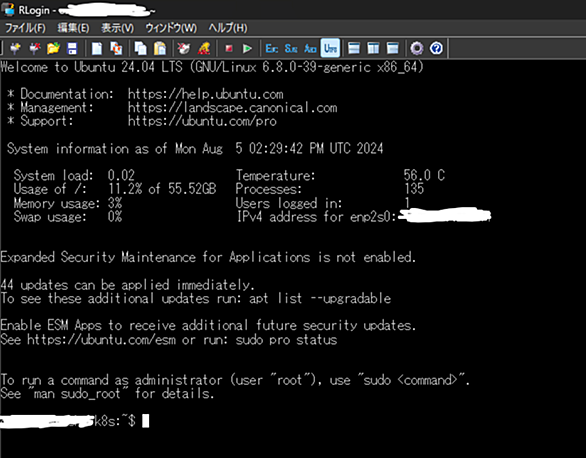The height and width of the screenshot is (458, 586).
Task: Click the reconnect page icon with orange arrows
Action: (x=116, y=48)
